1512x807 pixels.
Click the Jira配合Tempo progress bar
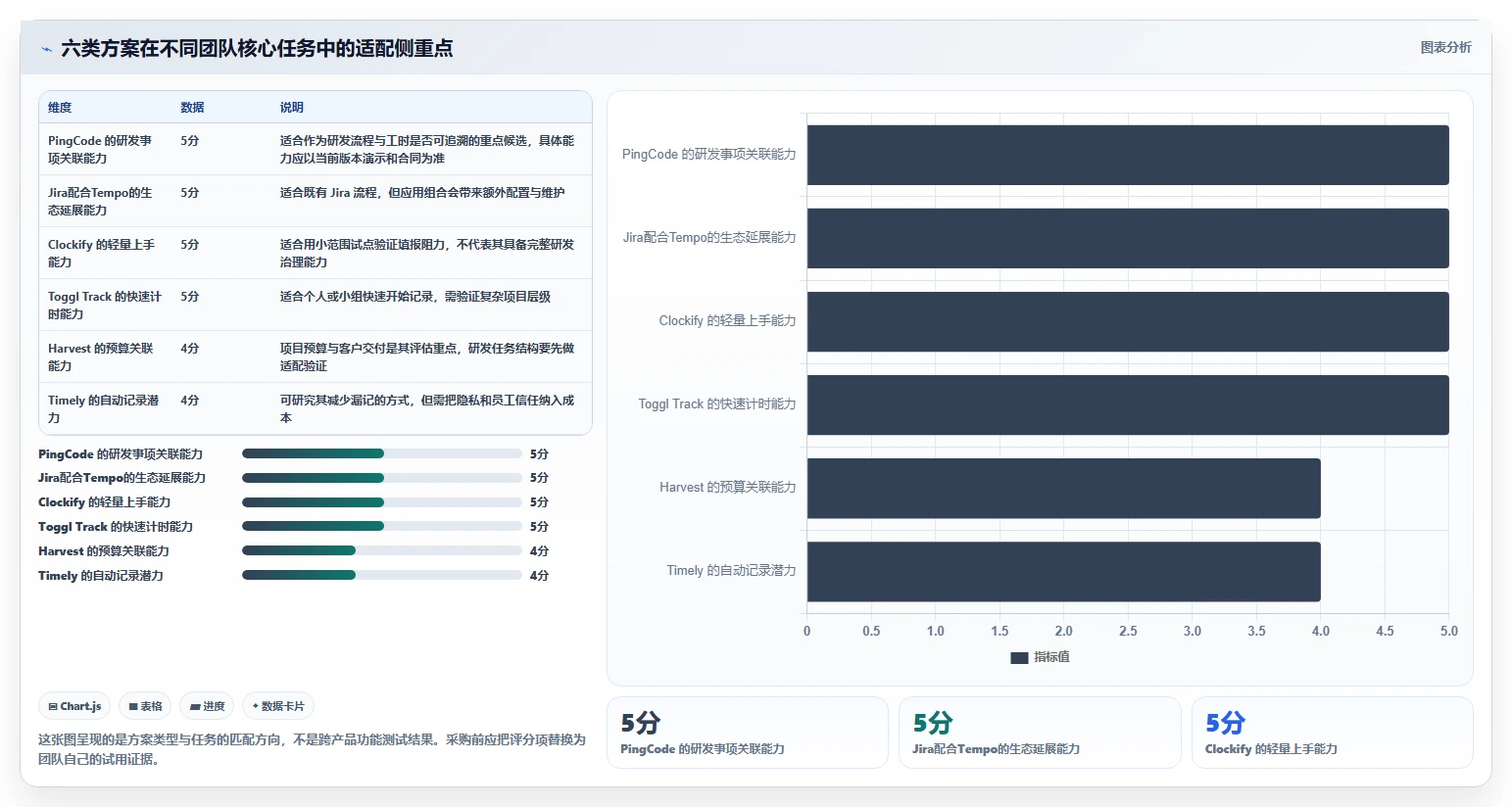pos(382,478)
